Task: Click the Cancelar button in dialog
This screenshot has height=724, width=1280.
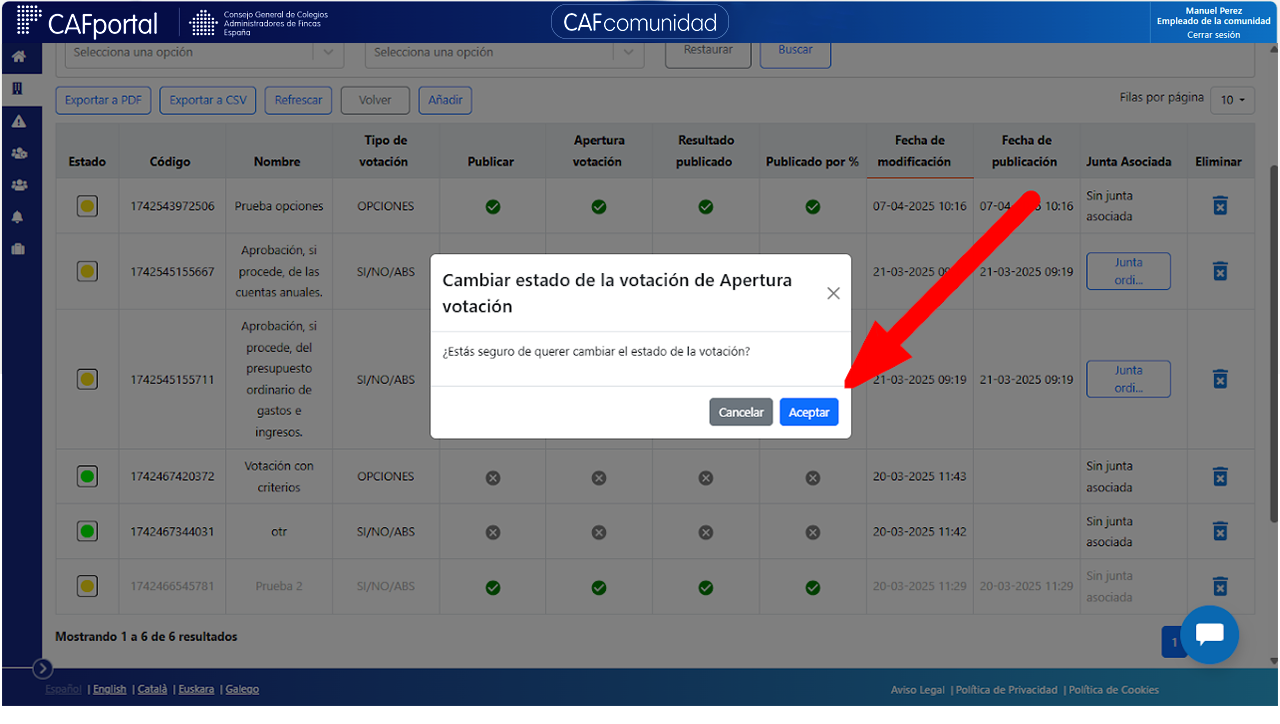Action: point(741,412)
